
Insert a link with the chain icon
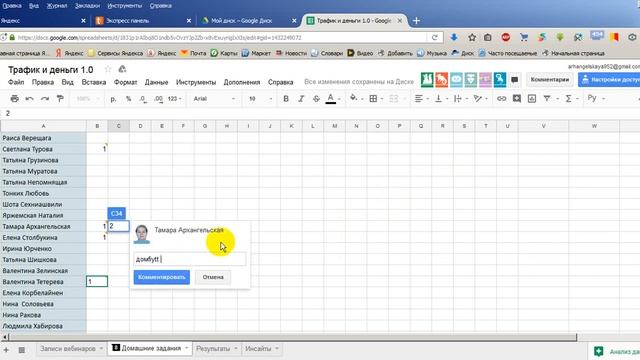[x=502, y=98]
